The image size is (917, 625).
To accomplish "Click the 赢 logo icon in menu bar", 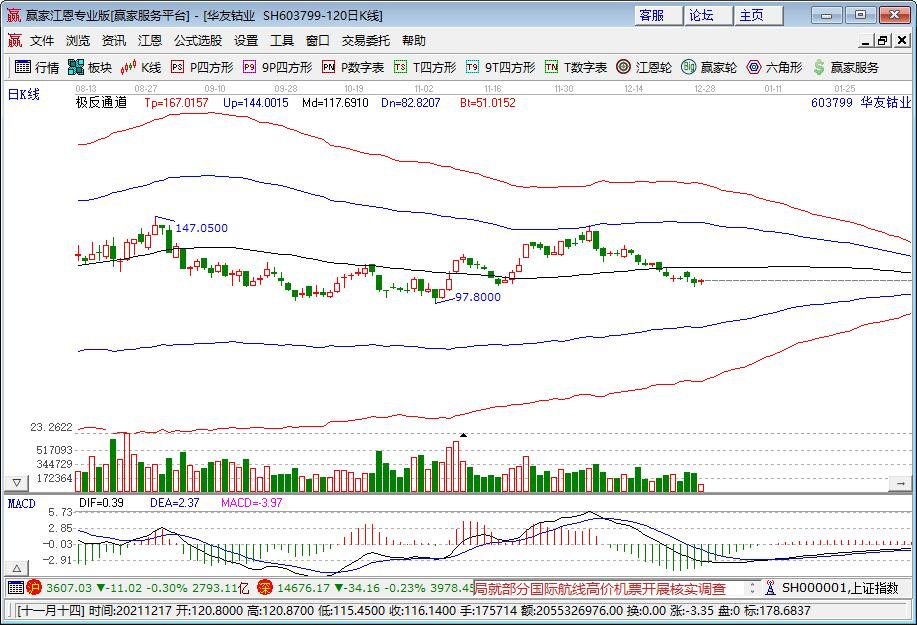I will point(15,40).
